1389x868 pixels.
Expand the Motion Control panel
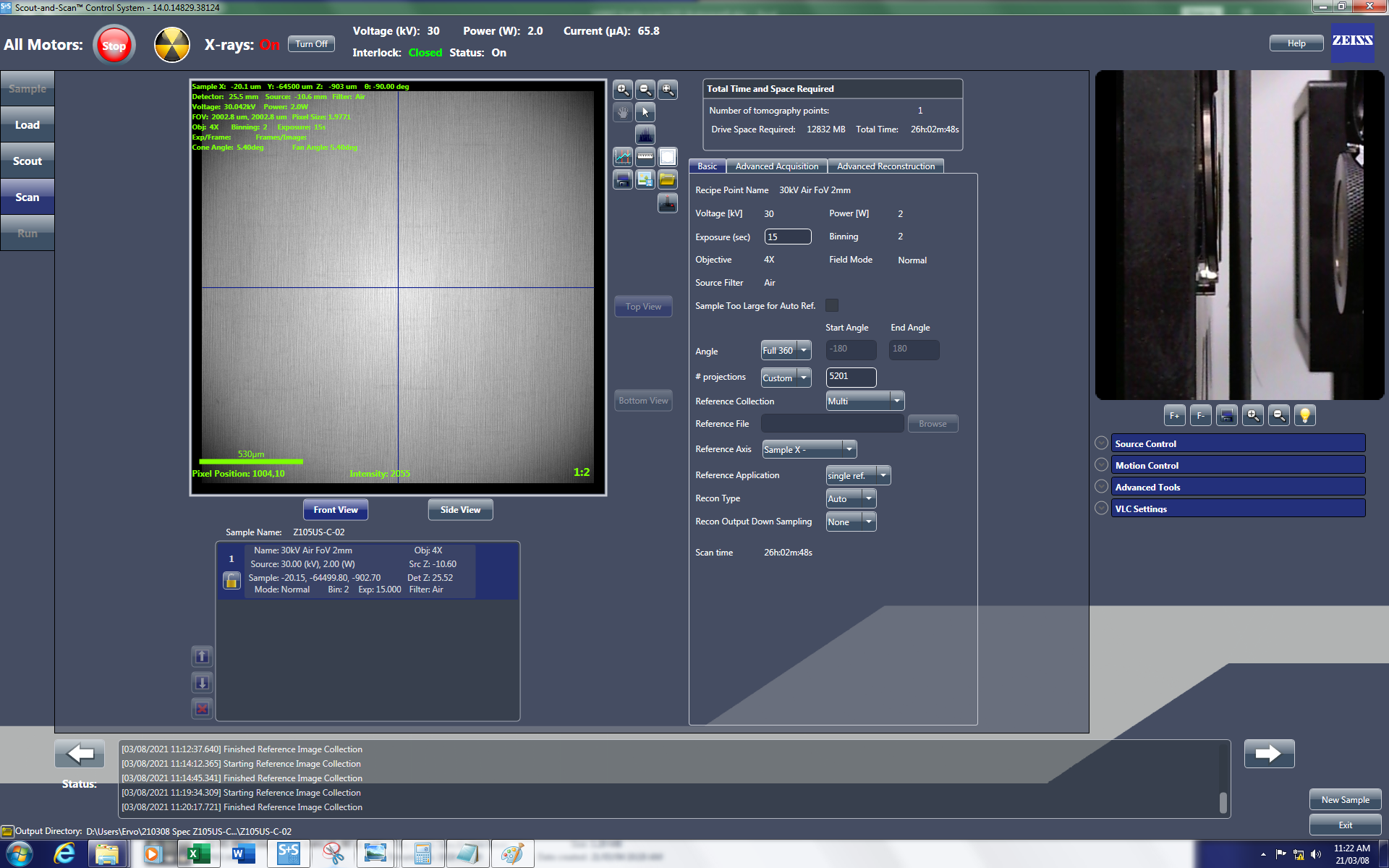coord(1238,465)
